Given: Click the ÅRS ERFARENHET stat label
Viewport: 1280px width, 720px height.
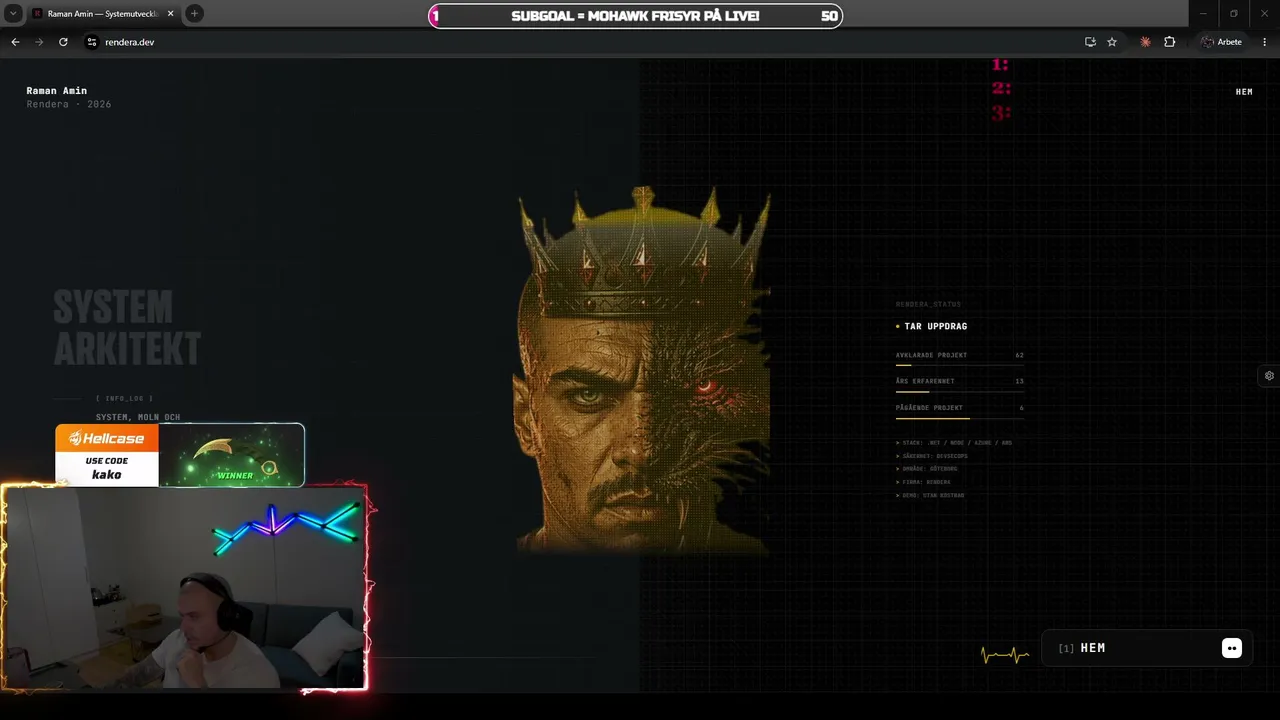Looking at the screenshot, I should coord(925,381).
